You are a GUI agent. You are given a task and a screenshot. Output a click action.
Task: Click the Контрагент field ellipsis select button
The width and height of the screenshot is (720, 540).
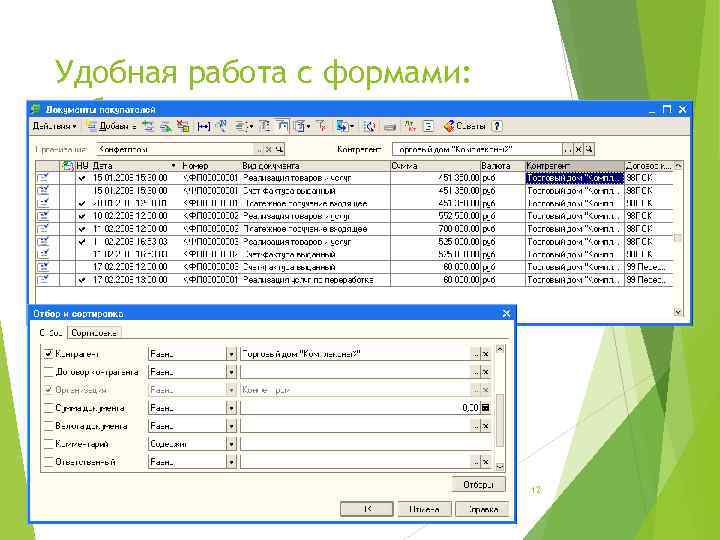tap(568, 150)
